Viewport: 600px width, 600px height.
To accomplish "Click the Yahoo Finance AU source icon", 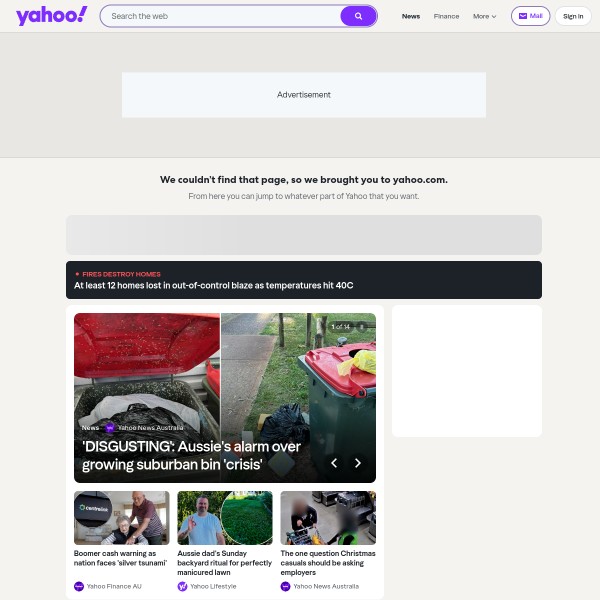I will pos(79,586).
